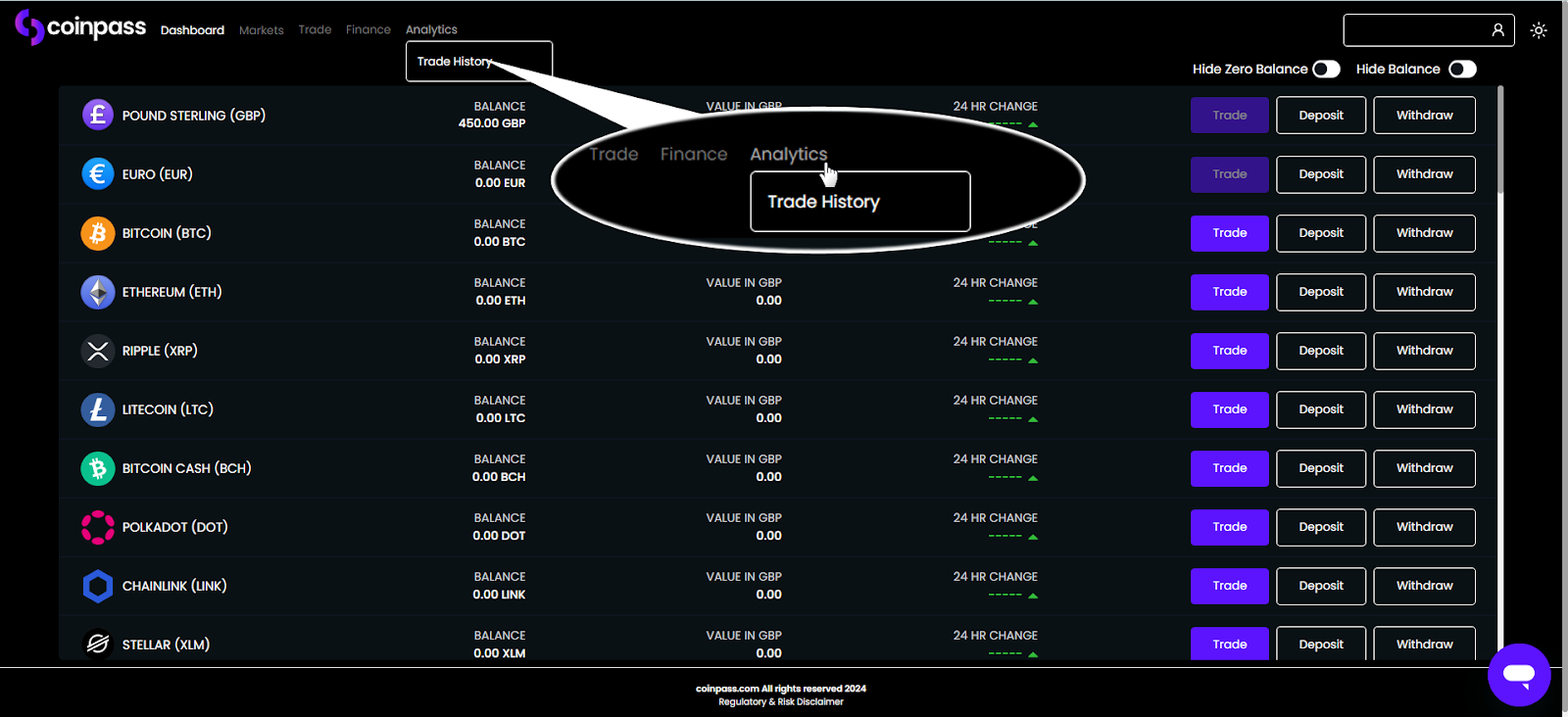
Task: Click Trade button for Litecoin (LTC)
Action: click(x=1230, y=409)
